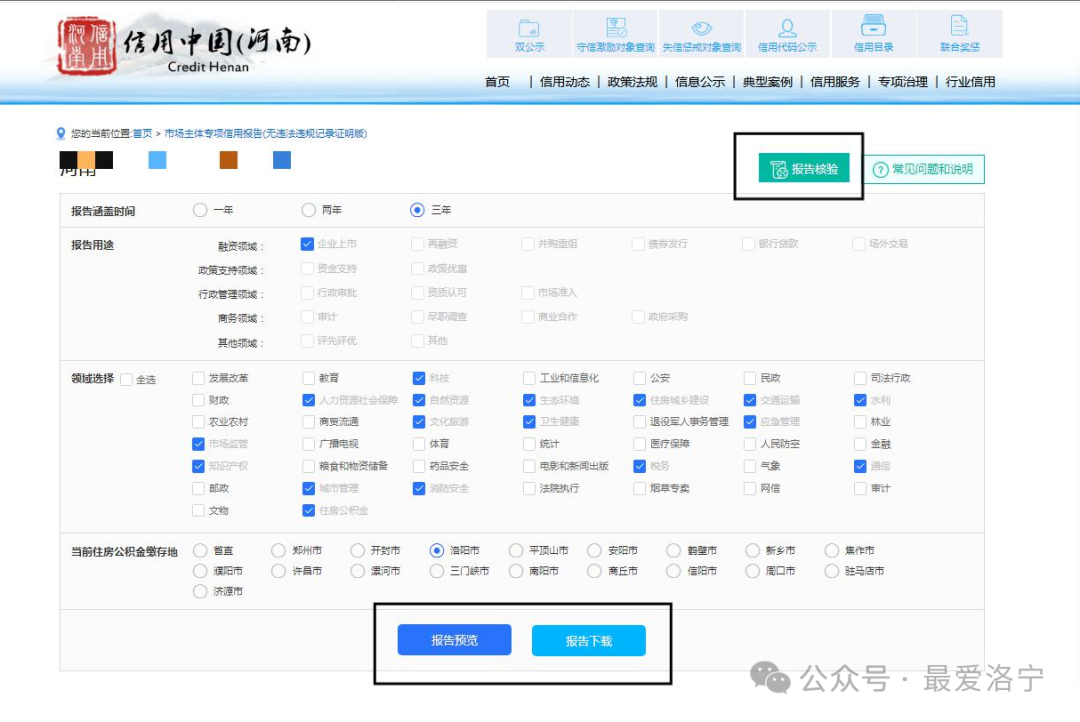Open the 行业信用 menu item
This screenshot has height=722, width=1080.
point(970,82)
